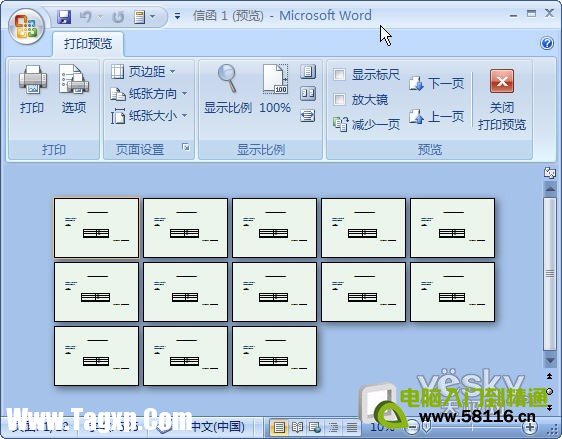Print the document with 打印 button
Screen dimensions: 562x439
(x=33, y=90)
